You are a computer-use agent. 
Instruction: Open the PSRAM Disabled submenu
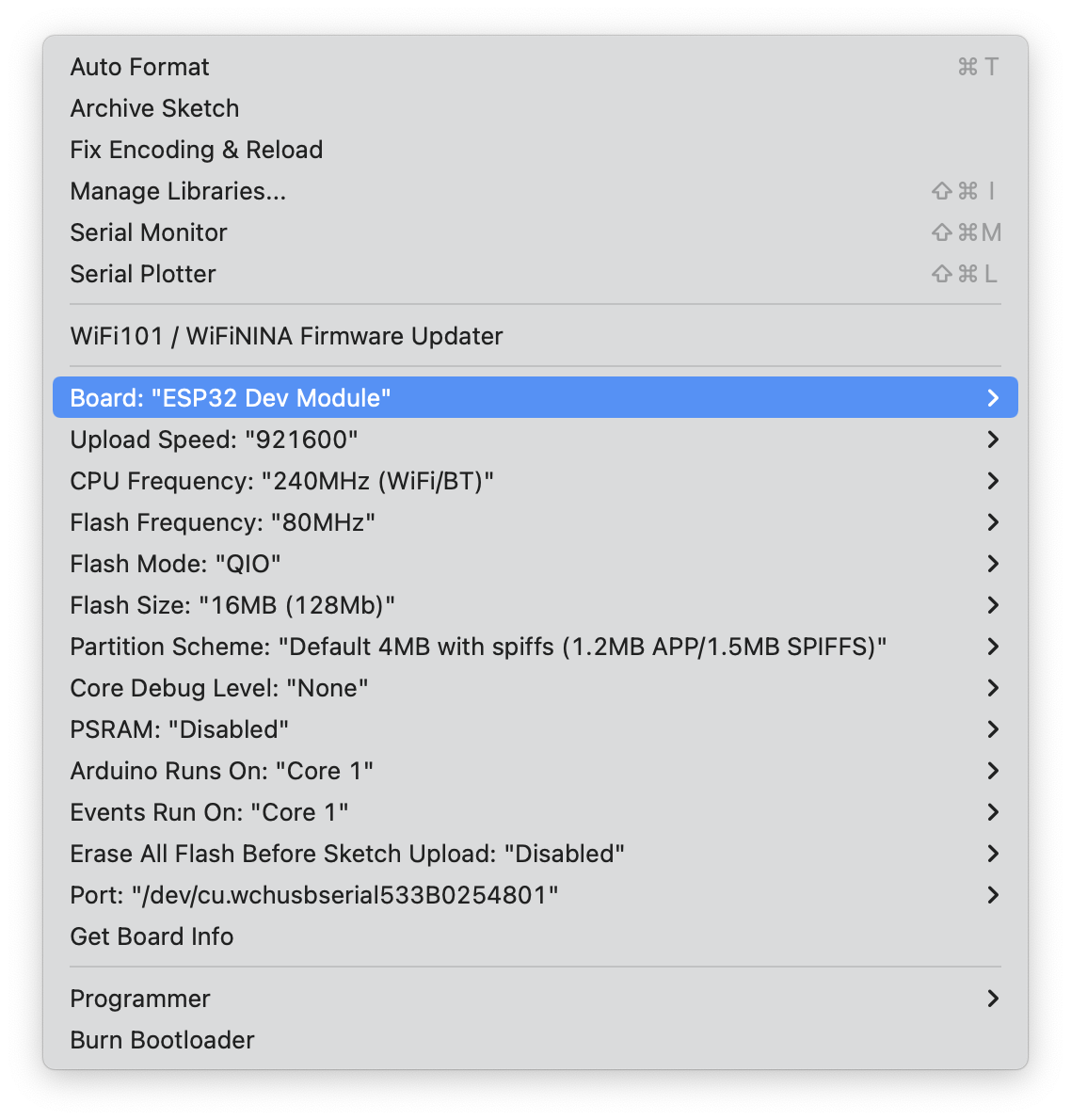tap(180, 729)
